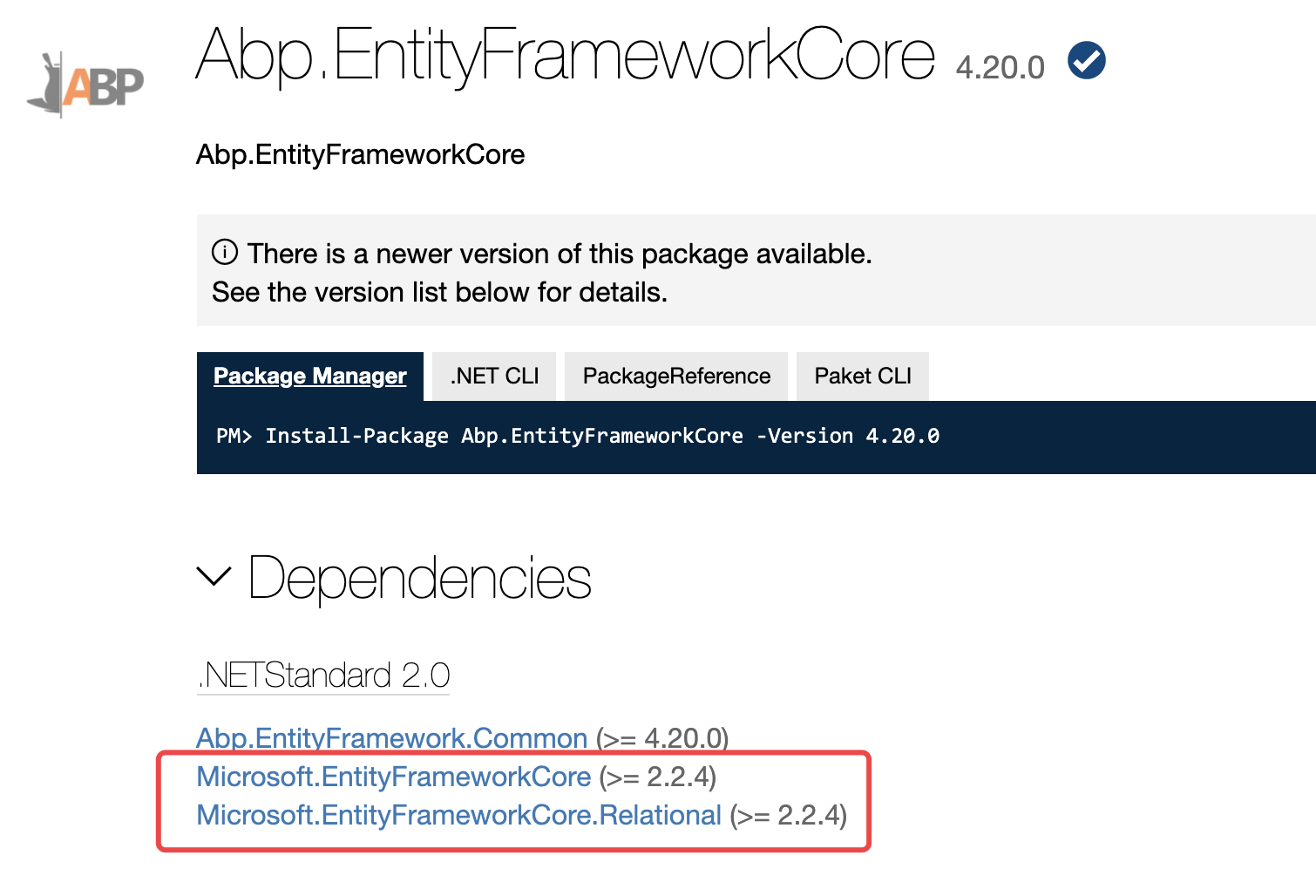Open the PackageReference tab
The width and height of the screenshot is (1316, 896).
(676, 376)
